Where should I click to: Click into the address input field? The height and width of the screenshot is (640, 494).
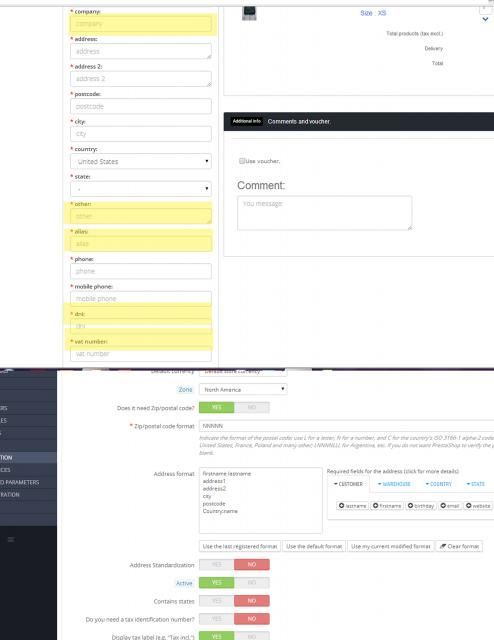(x=141, y=51)
